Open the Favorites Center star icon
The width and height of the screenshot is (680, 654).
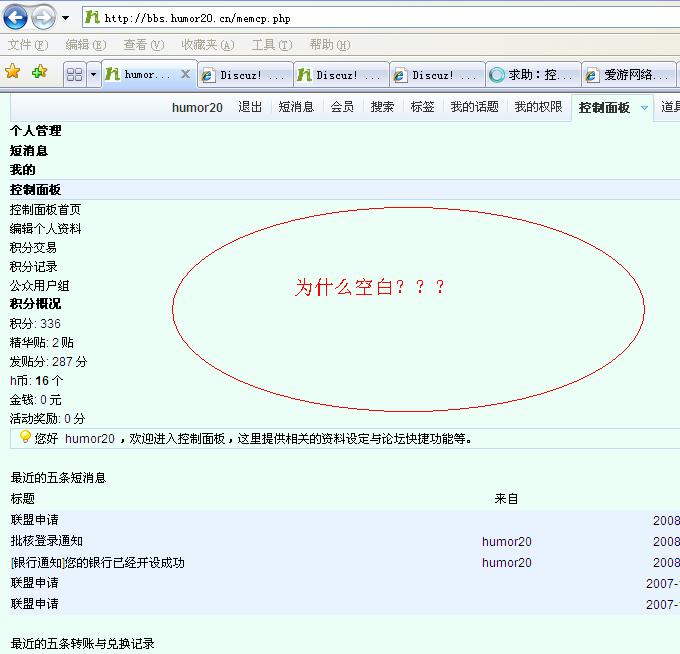[x=13, y=72]
